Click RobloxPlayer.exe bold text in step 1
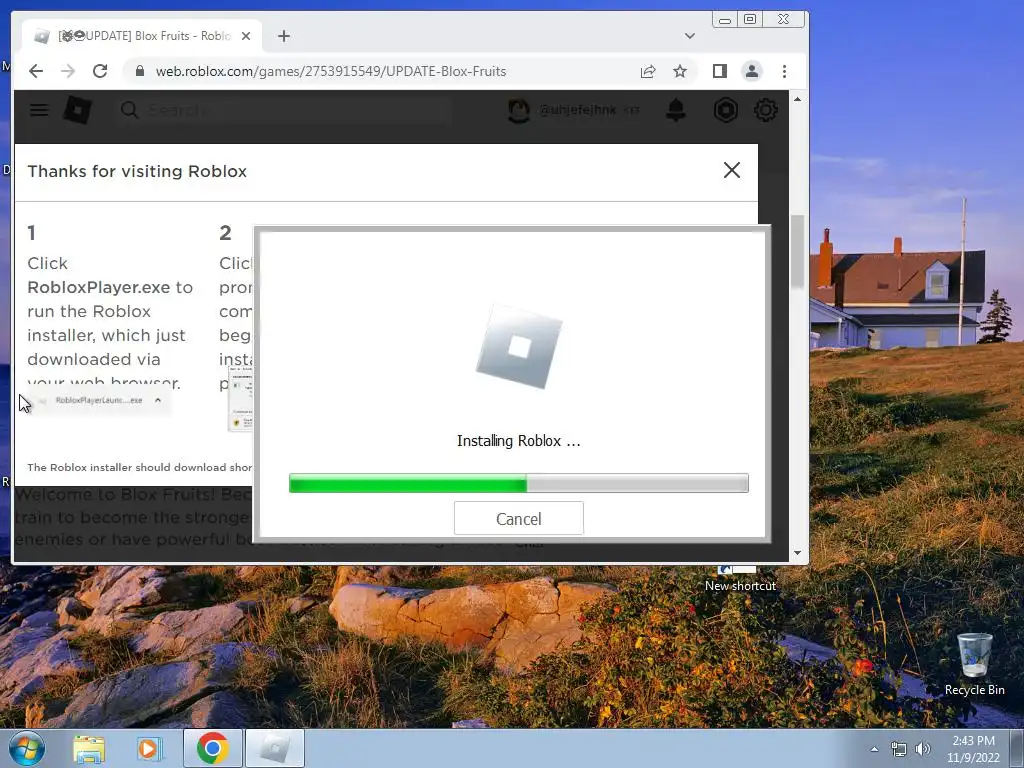 (98, 287)
